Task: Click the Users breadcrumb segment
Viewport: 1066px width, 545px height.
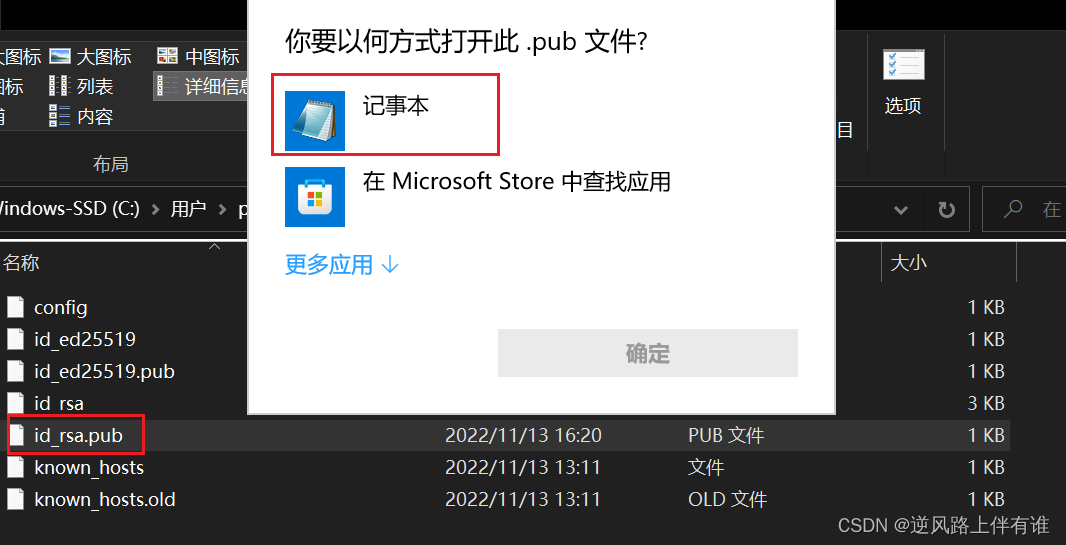Action: click(188, 209)
